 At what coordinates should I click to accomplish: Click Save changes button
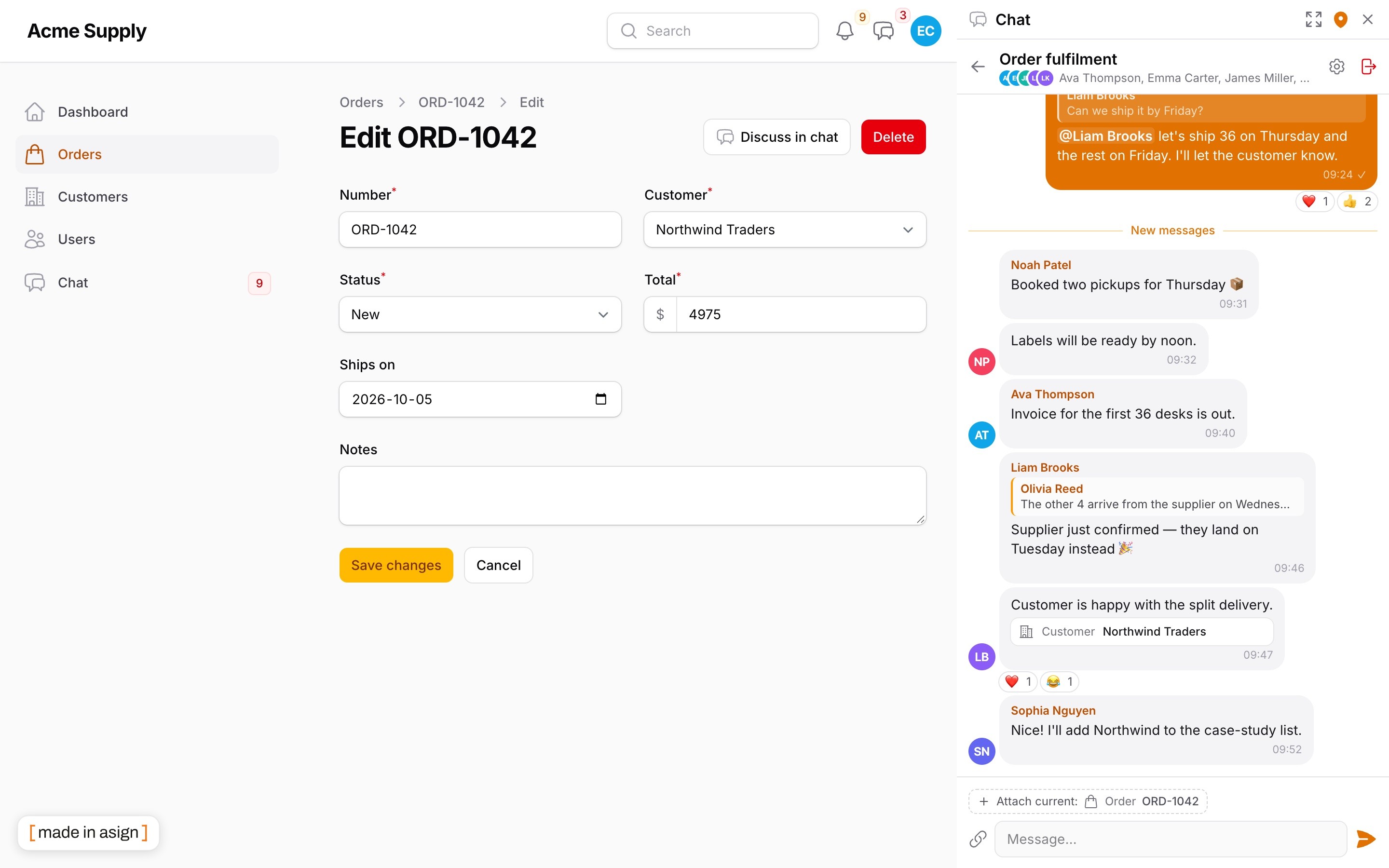point(396,565)
